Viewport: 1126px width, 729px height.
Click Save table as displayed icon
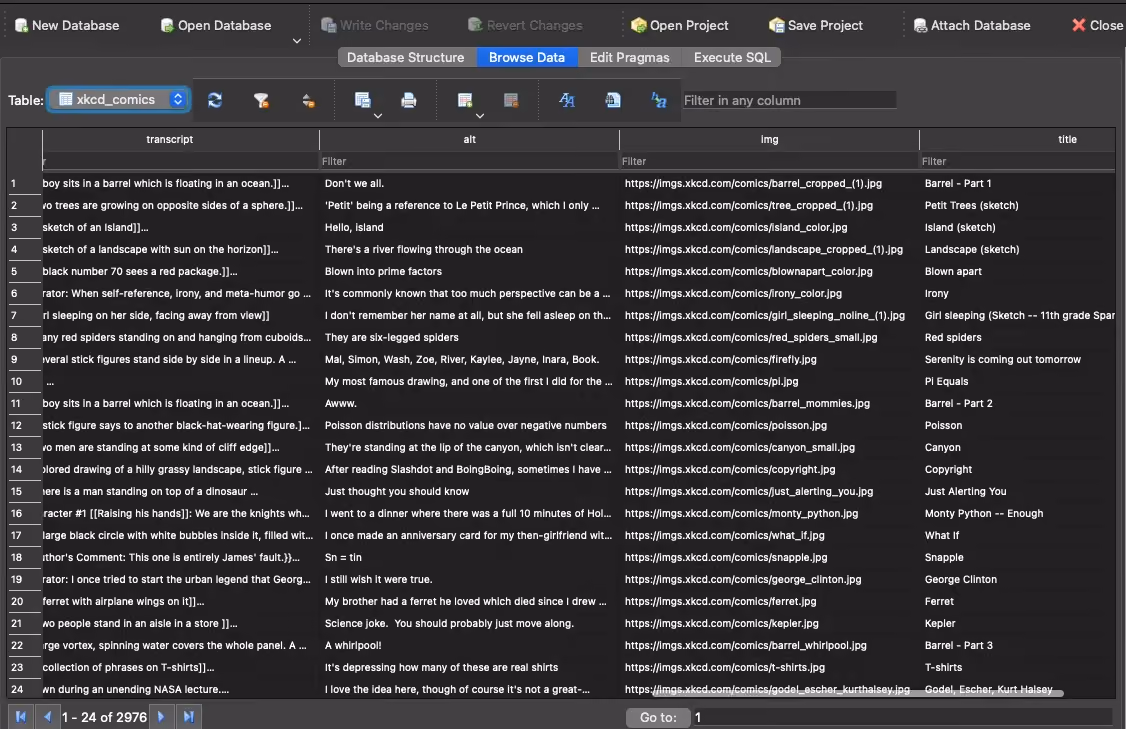point(363,101)
